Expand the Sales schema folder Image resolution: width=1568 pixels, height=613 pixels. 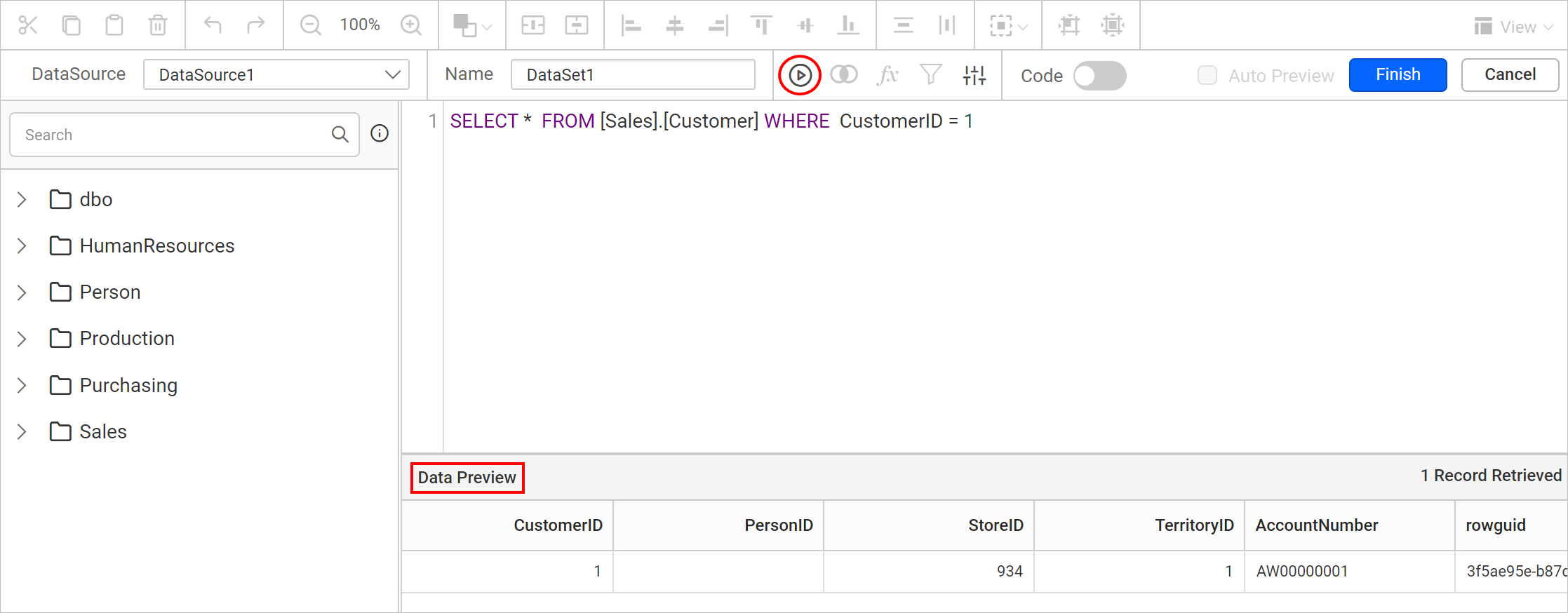point(22,431)
